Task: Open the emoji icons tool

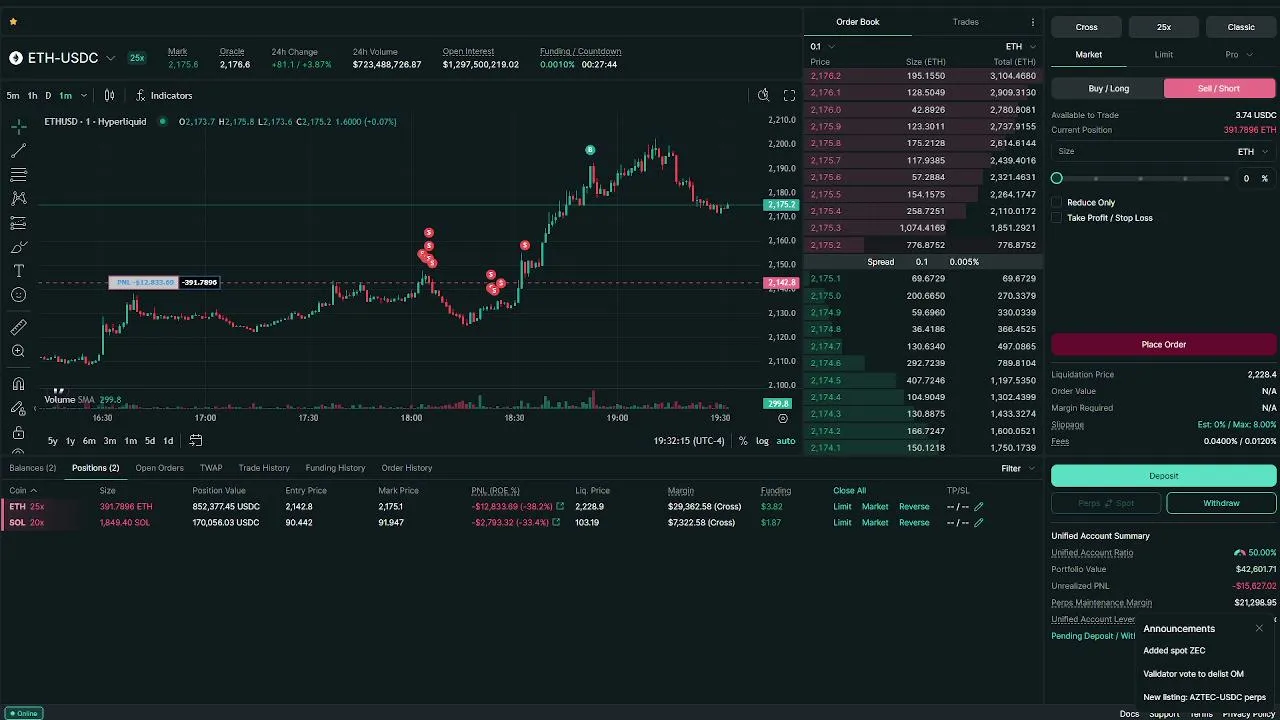Action: click(18, 295)
